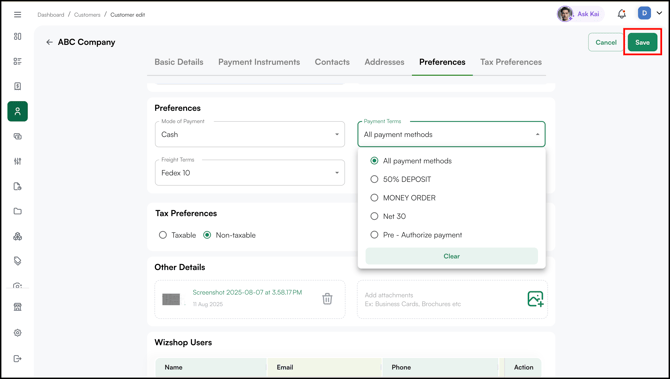
Task: Switch to the Basic Details tab
Action: pos(179,62)
